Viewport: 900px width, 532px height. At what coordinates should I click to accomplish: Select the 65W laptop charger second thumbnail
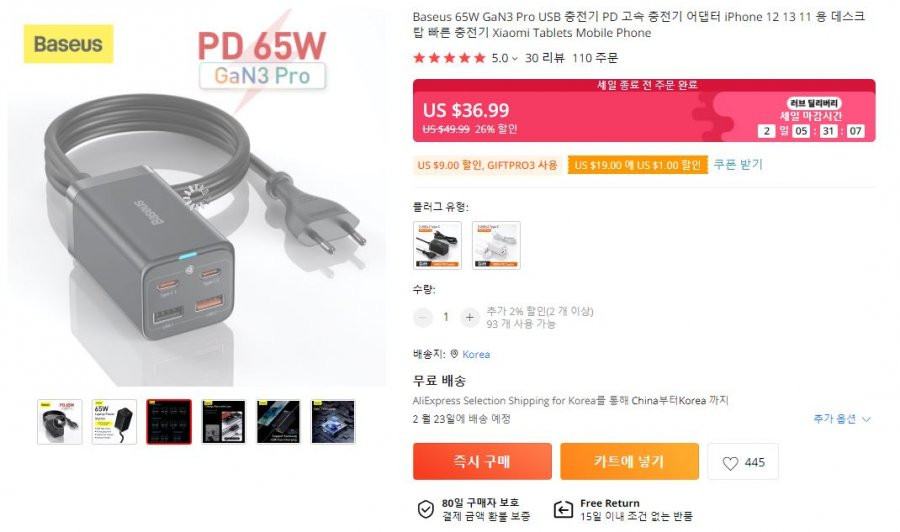(114, 422)
